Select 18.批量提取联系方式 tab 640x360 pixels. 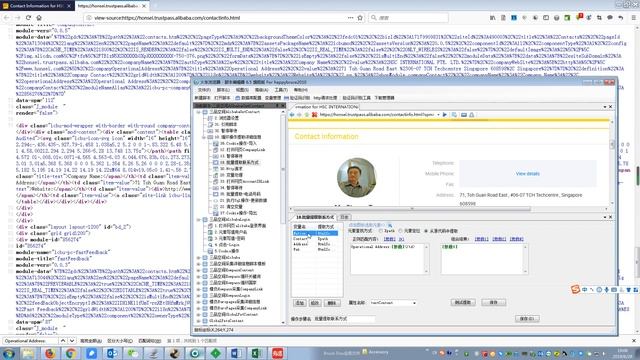coord(315,217)
